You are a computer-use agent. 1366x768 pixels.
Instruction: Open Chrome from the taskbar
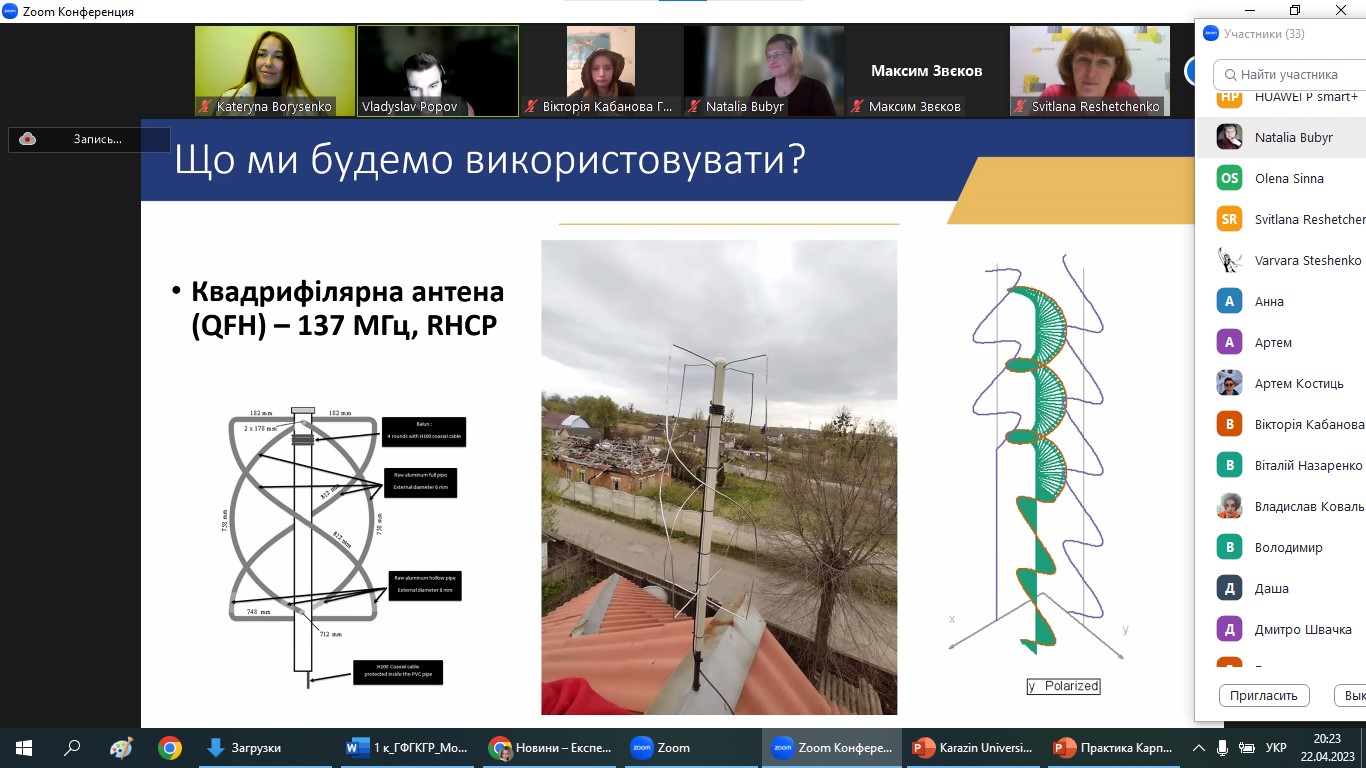pos(170,747)
